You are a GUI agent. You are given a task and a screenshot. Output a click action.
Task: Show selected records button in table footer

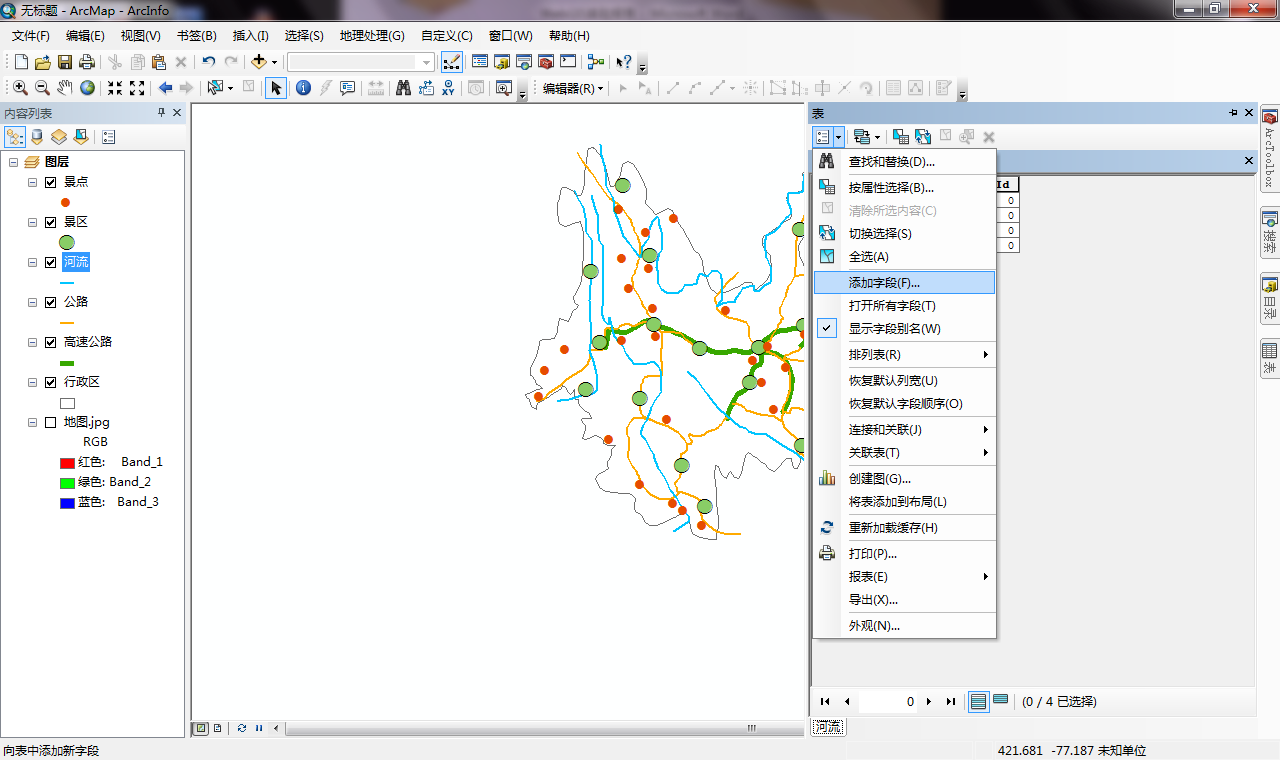coord(1000,702)
